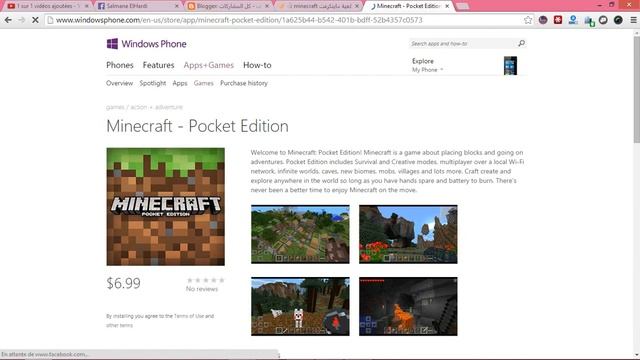Open the dark cave lava screenshot
The image size is (640, 360).
click(x=408, y=307)
